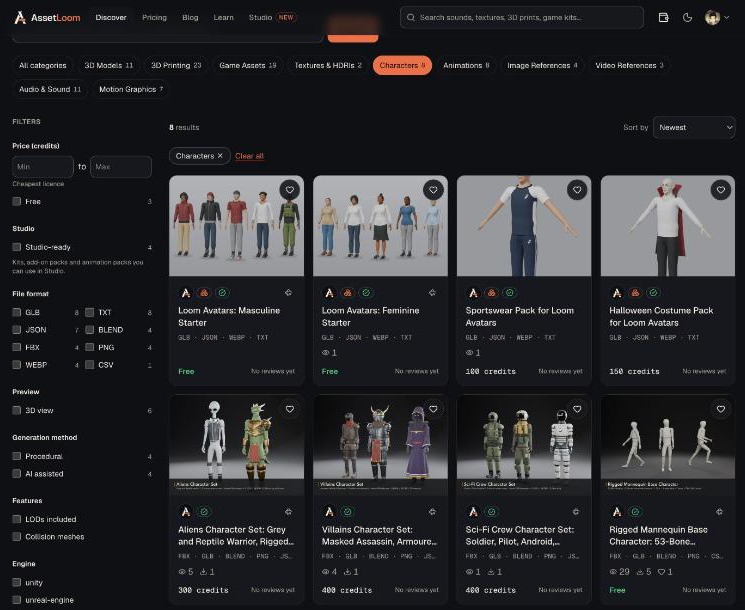Select the 3D Models category
The image size is (745, 610).
(108, 66)
